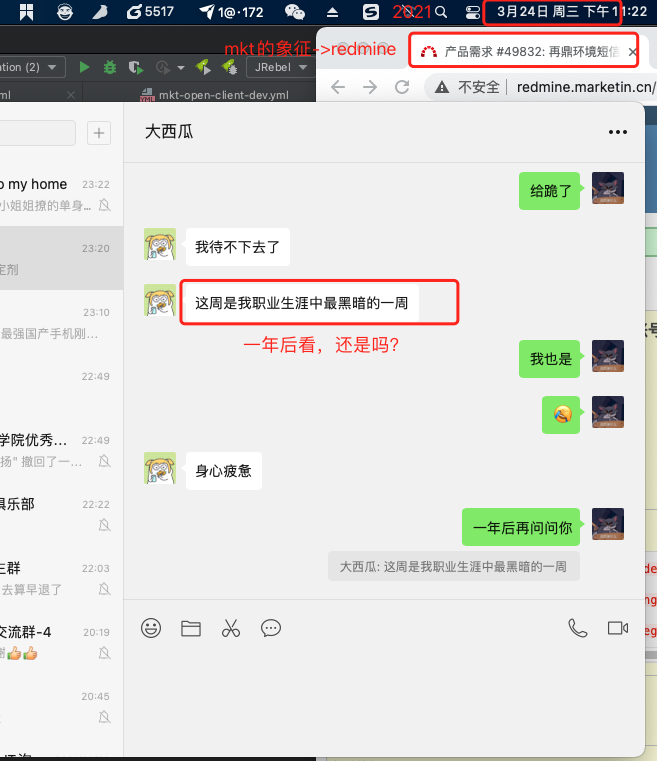Click the green Debug bug icon in IDE
657x761 pixels.
(x=110, y=67)
